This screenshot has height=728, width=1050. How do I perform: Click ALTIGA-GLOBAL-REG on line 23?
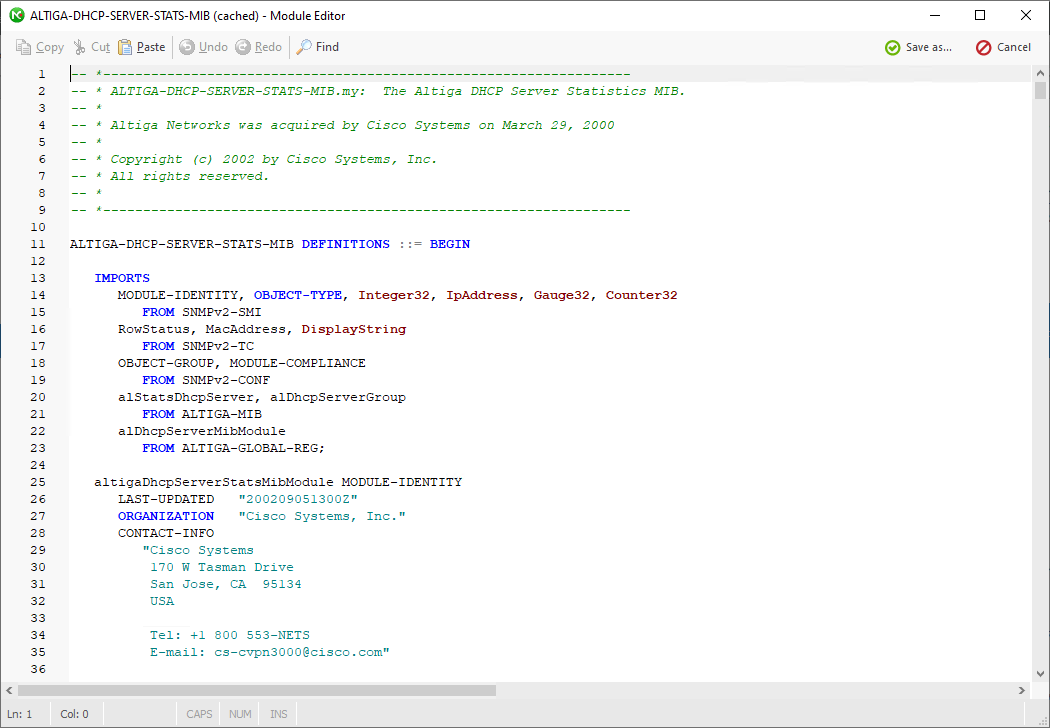click(x=250, y=448)
